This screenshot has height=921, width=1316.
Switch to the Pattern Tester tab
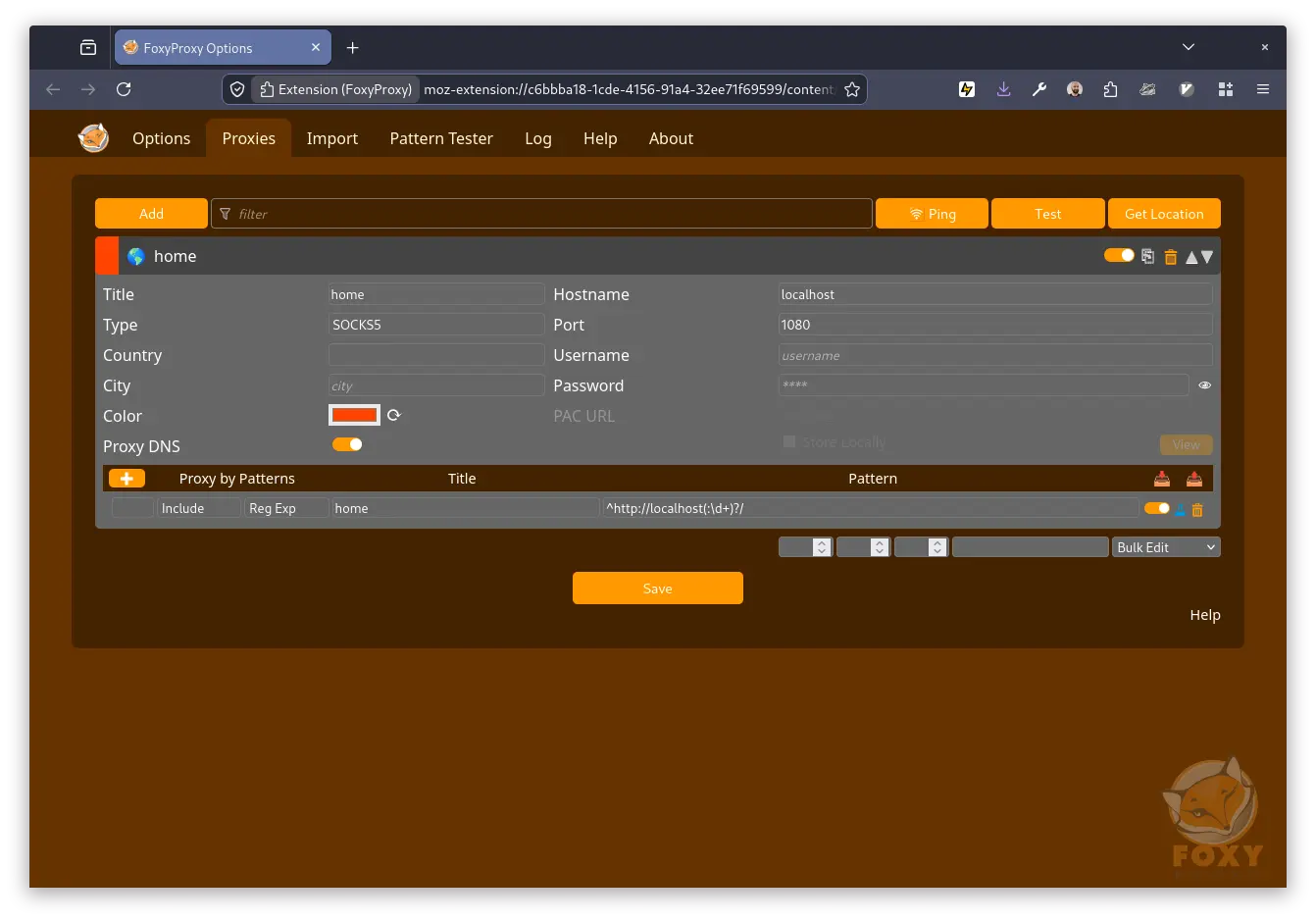[441, 139]
